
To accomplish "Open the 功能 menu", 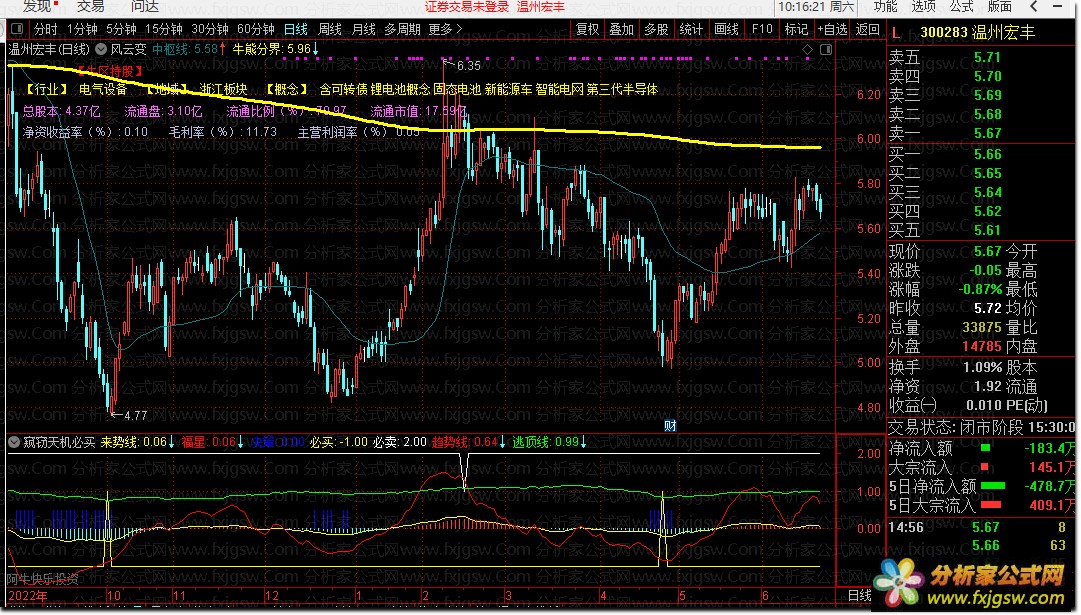I will (x=885, y=6).
